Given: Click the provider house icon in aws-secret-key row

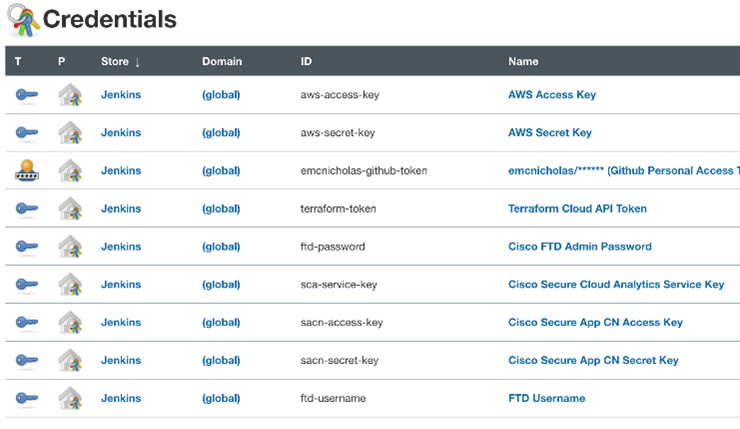Looking at the screenshot, I should (70, 133).
